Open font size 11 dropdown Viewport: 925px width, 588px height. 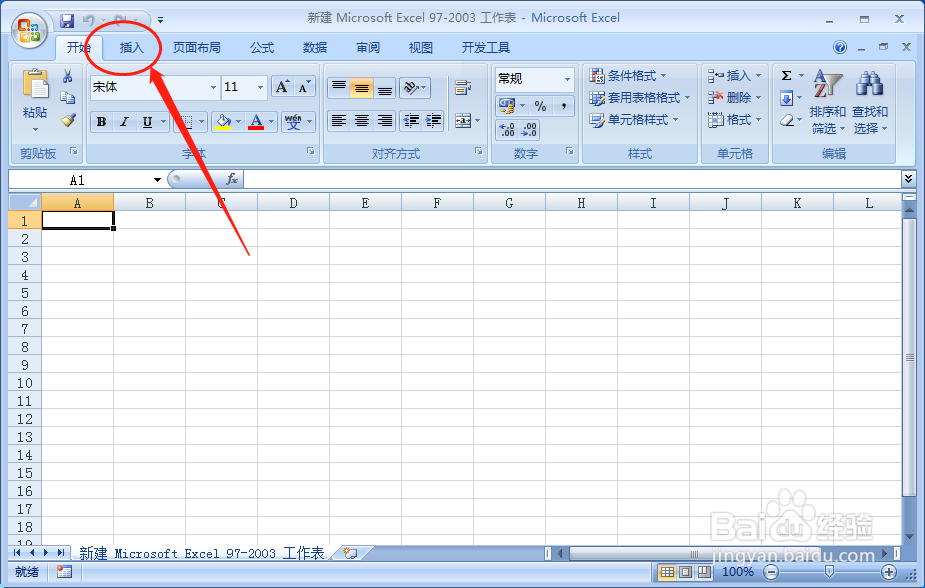(260, 87)
